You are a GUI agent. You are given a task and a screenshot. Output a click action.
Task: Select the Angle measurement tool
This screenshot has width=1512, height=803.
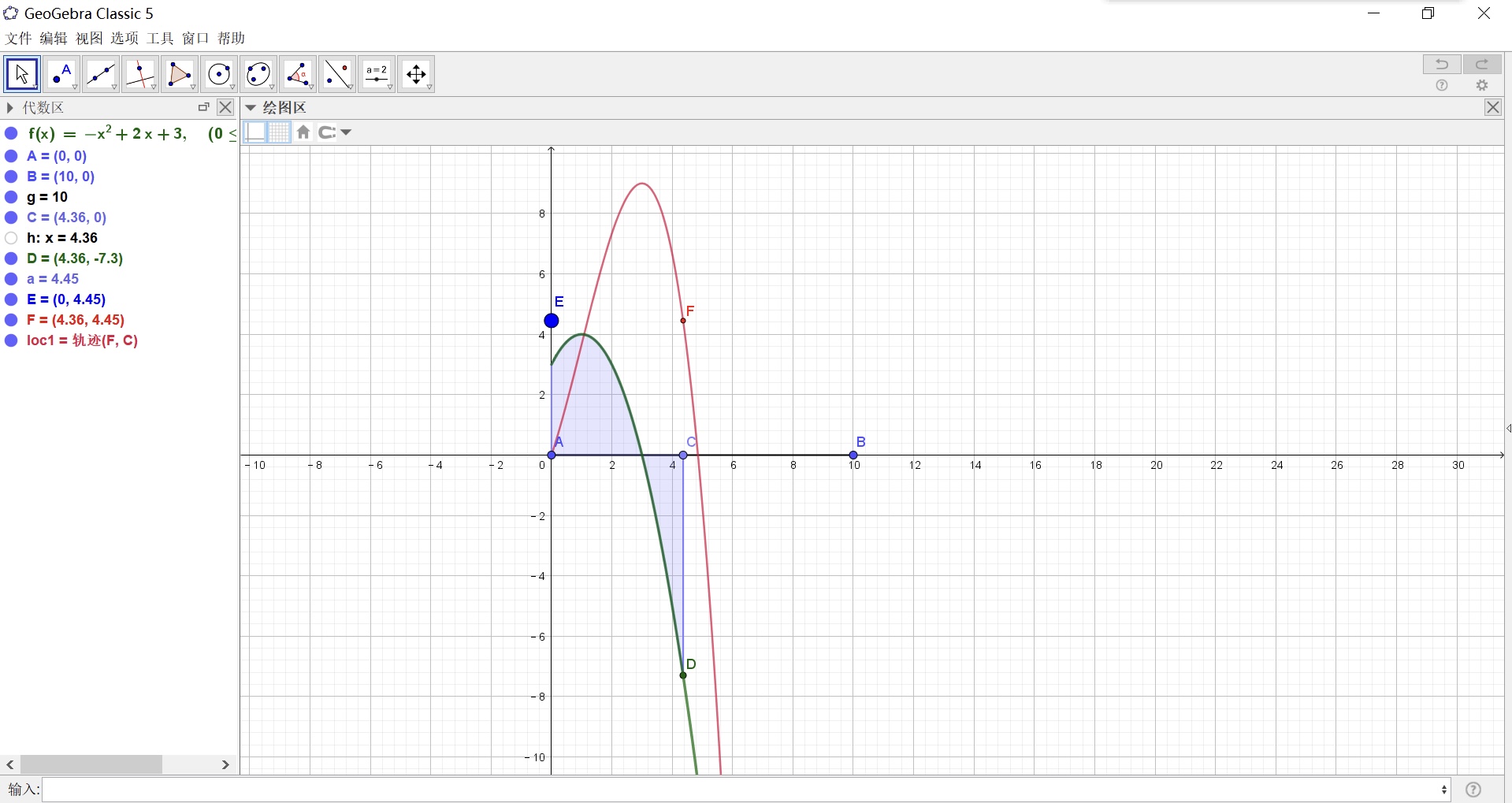tap(298, 74)
